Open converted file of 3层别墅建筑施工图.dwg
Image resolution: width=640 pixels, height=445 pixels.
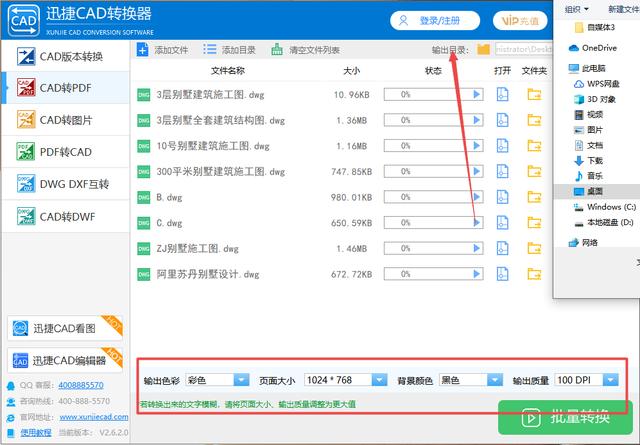pyautogui.click(x=502, y=94)
